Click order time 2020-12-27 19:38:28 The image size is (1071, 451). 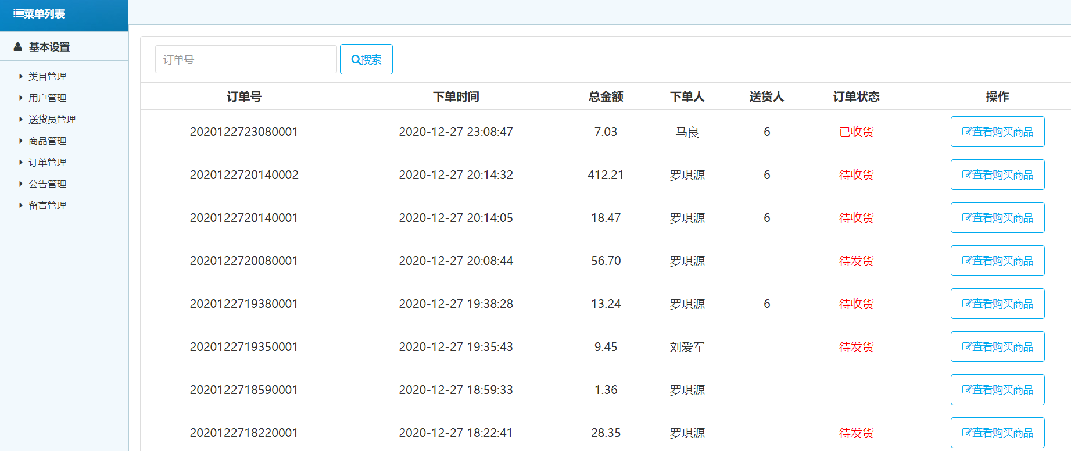456,304
